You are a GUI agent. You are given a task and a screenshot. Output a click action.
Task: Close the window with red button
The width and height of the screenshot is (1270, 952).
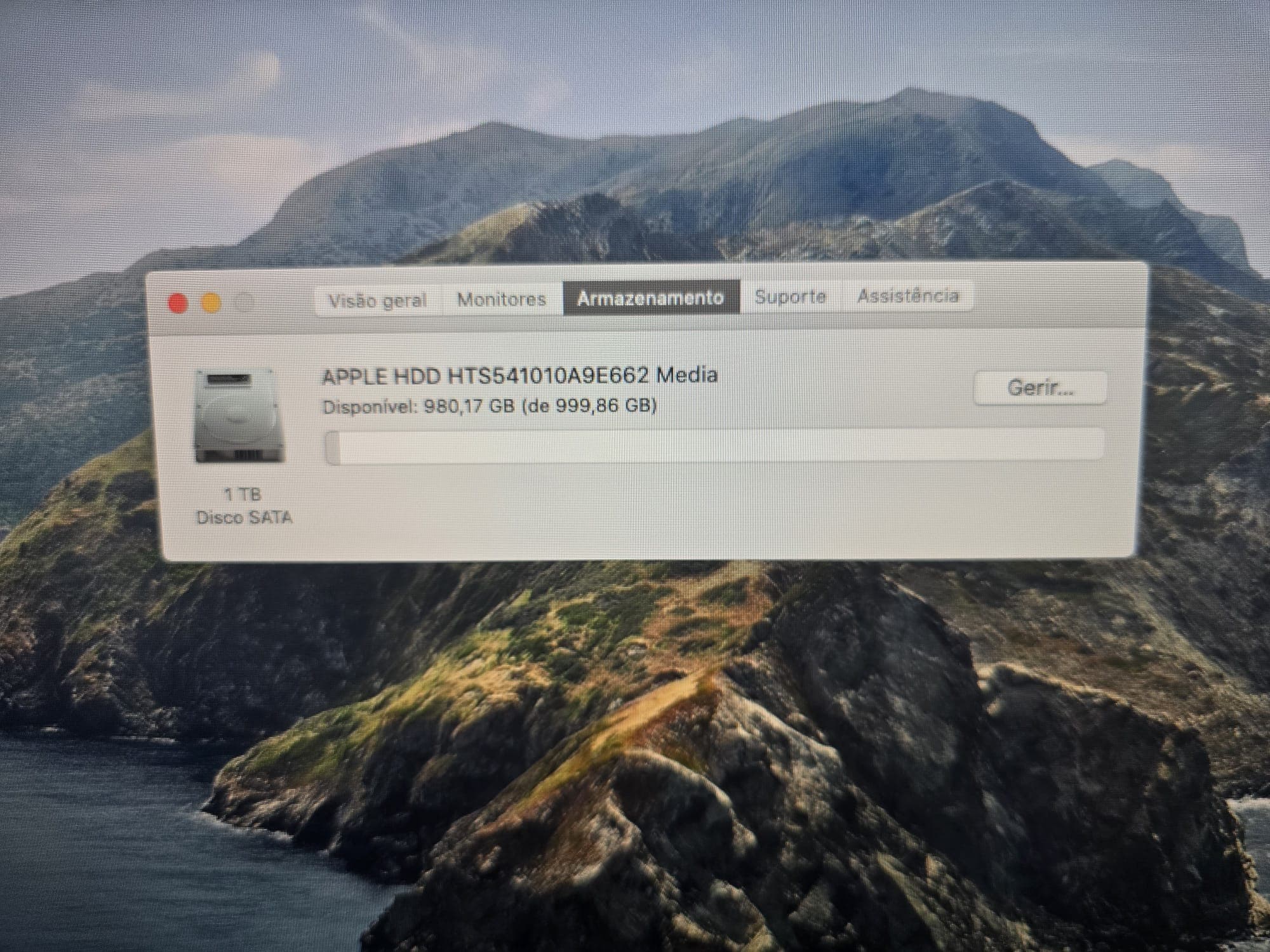(x=178, y=303)
